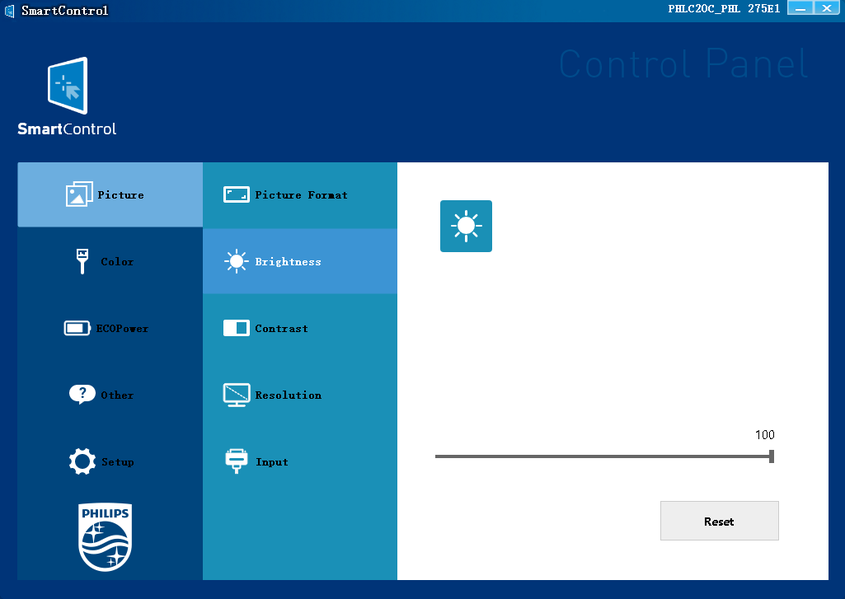
Task: Click the SmartControl title bar app icon
Action: 10,10
